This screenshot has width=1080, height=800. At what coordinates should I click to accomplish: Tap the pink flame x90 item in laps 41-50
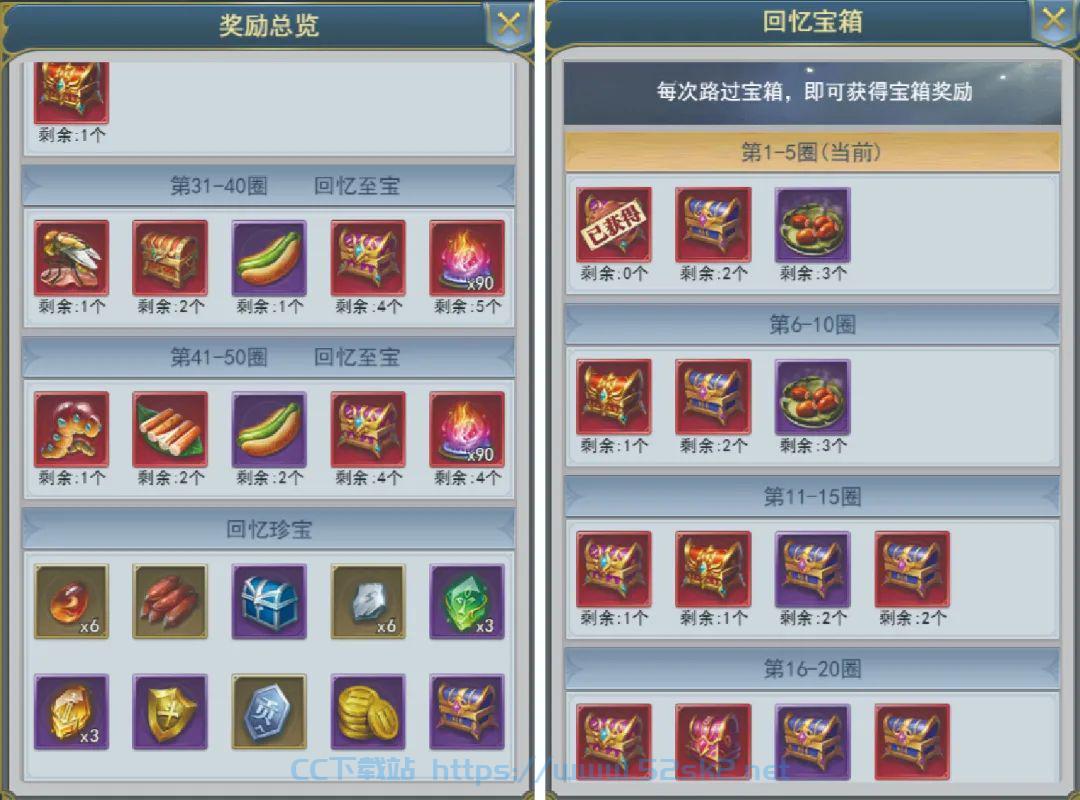(467, 429)
